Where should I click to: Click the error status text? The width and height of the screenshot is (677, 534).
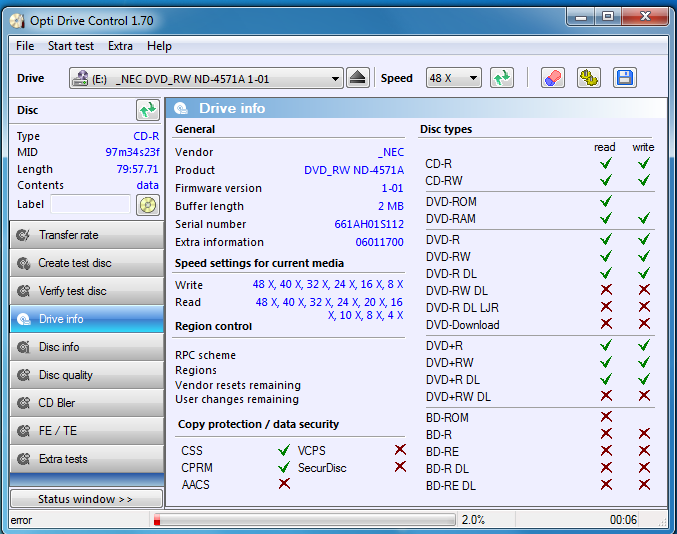pyautogui.click(x=21, y=521)
